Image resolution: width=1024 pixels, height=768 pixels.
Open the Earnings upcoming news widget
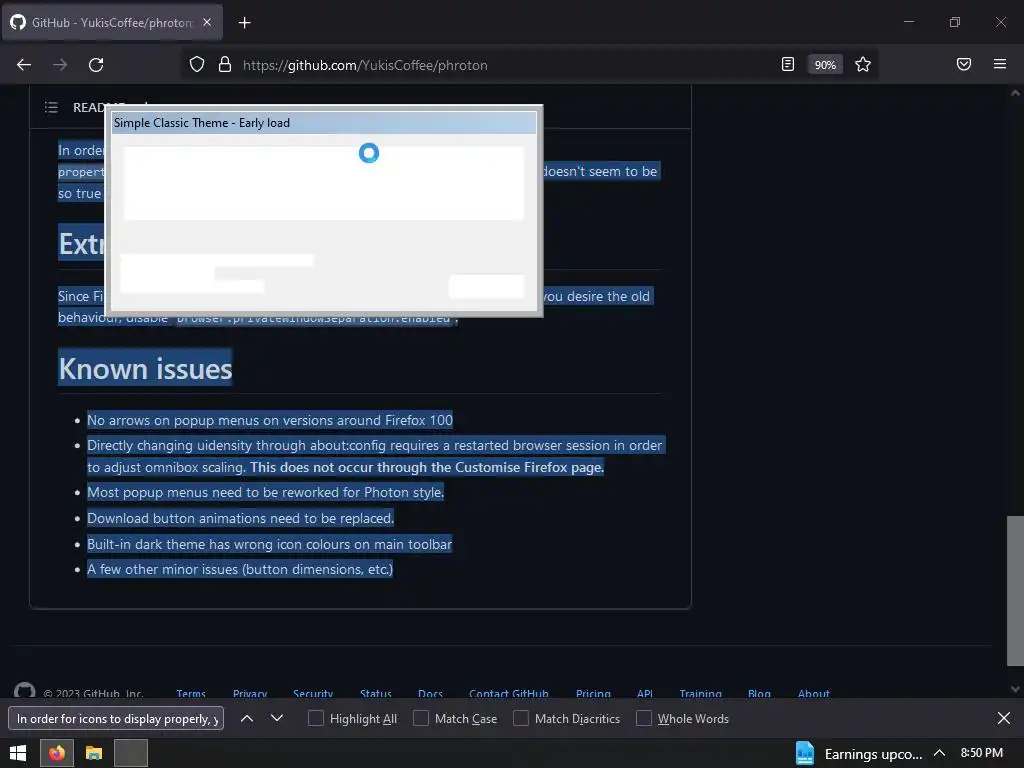[858, 754]
